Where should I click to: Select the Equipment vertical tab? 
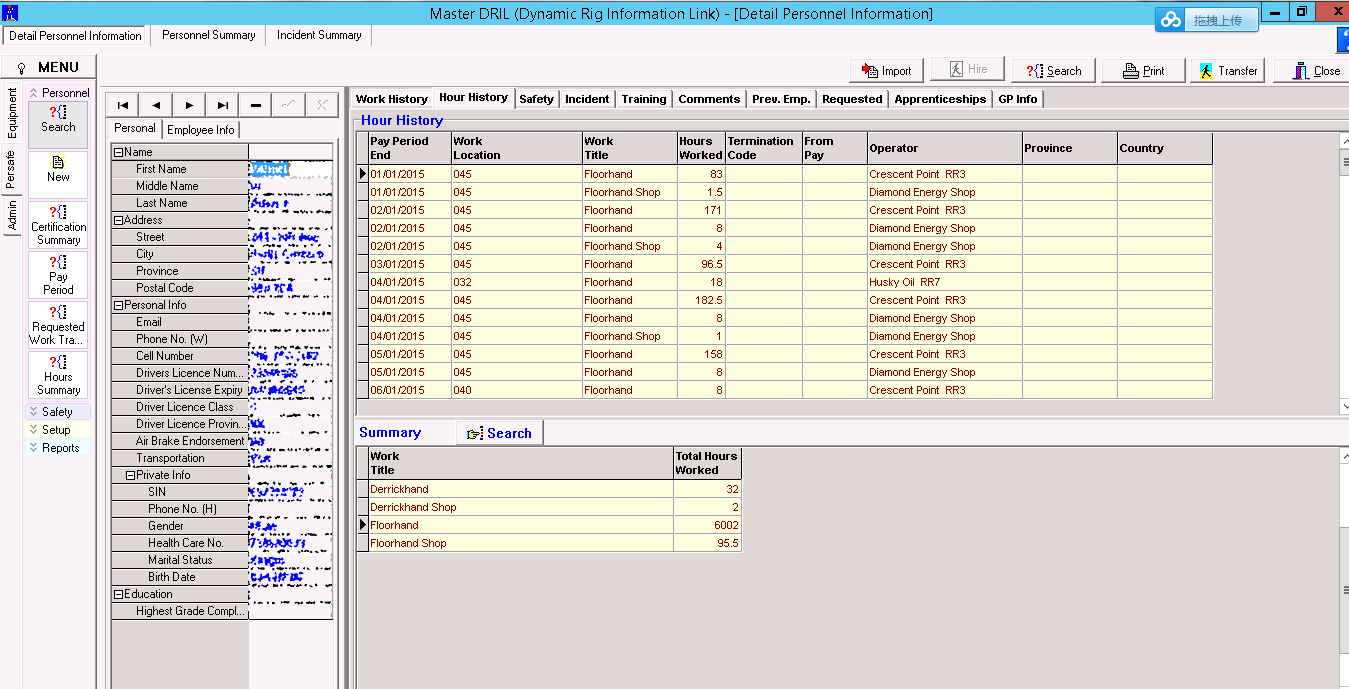[x=12, y=113]
